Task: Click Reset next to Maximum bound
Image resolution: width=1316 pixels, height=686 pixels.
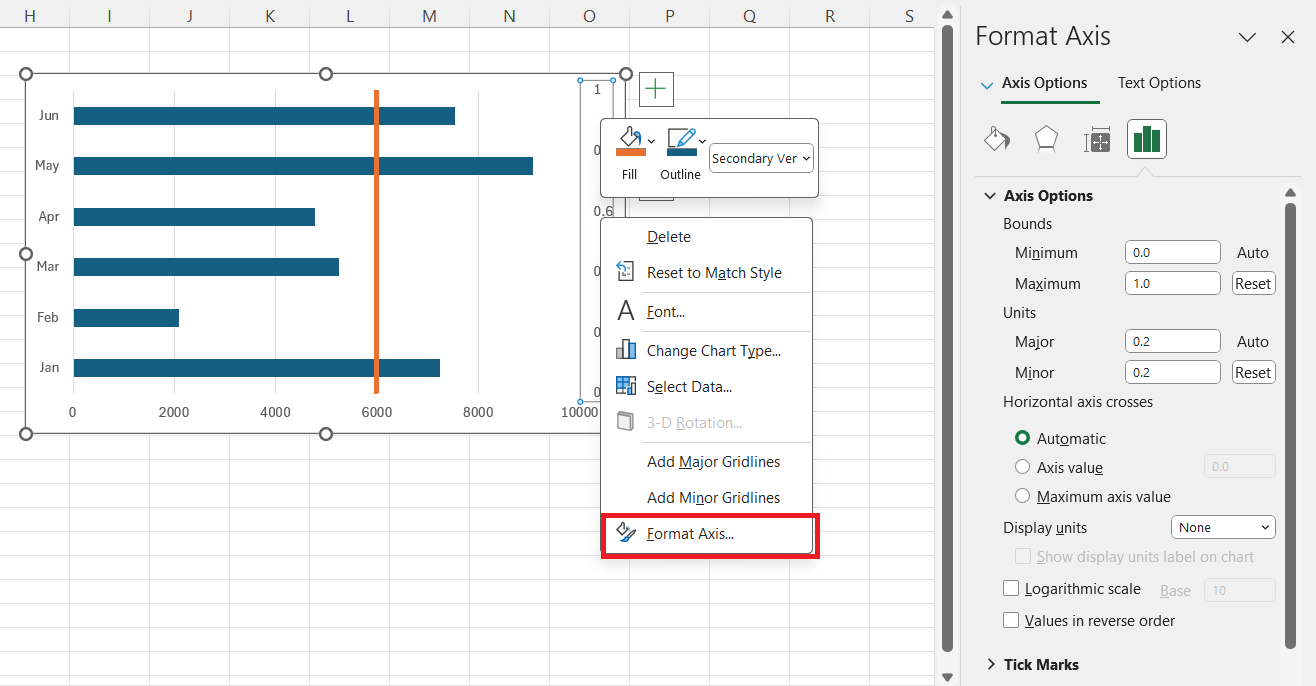Action: coord(1253,283)
